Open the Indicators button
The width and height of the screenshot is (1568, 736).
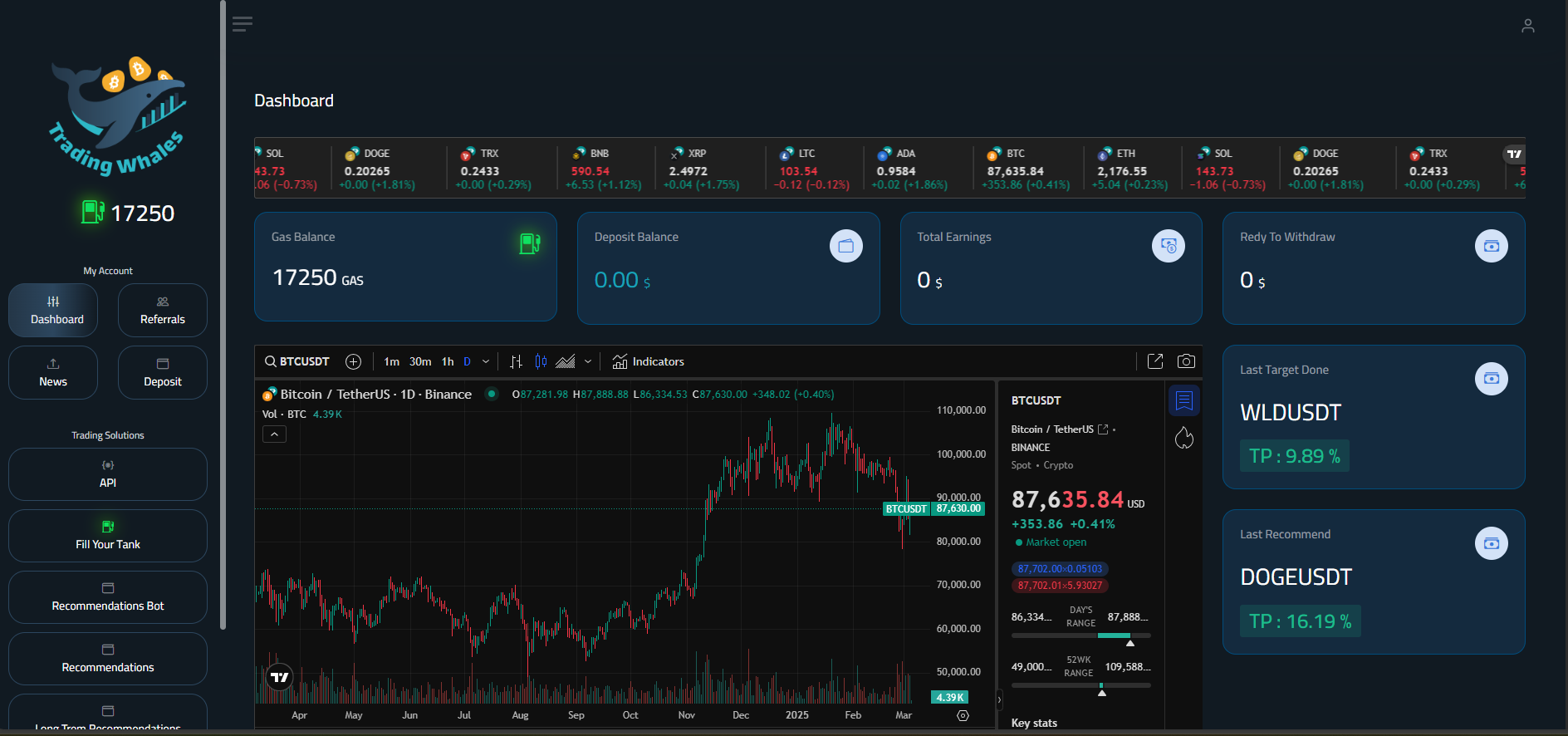click(x=649, y=361)
